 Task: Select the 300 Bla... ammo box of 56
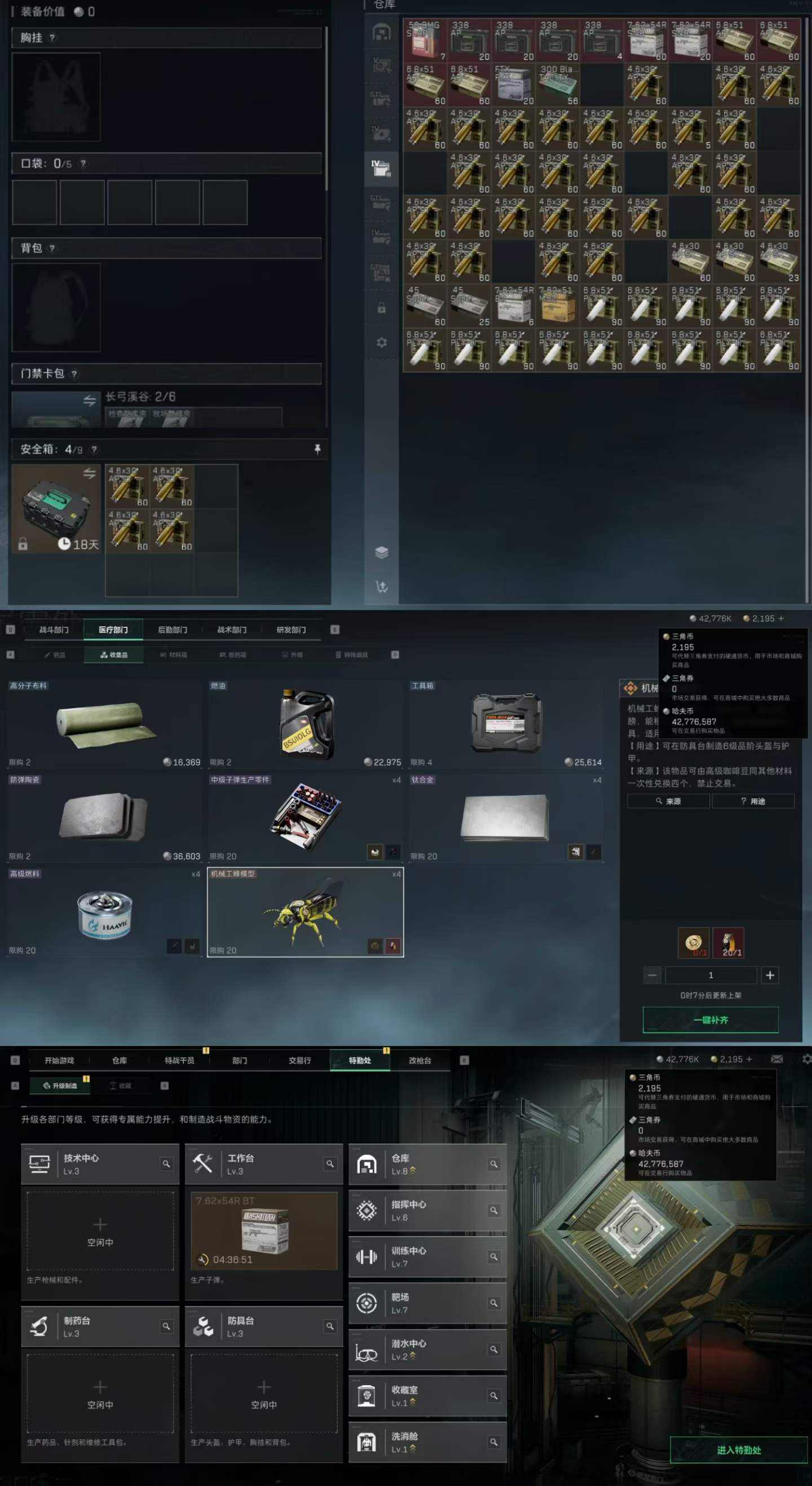coord(558,84)
